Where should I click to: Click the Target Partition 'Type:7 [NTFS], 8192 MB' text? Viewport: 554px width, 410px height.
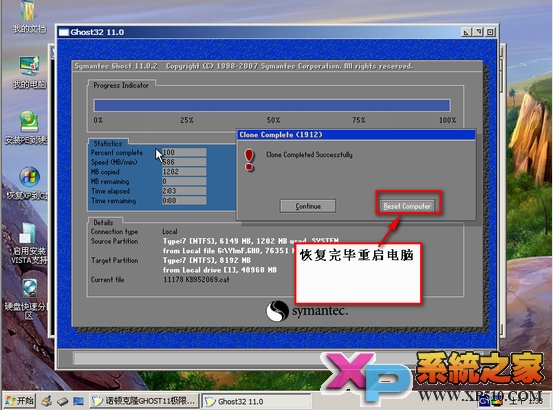point(207,260)
